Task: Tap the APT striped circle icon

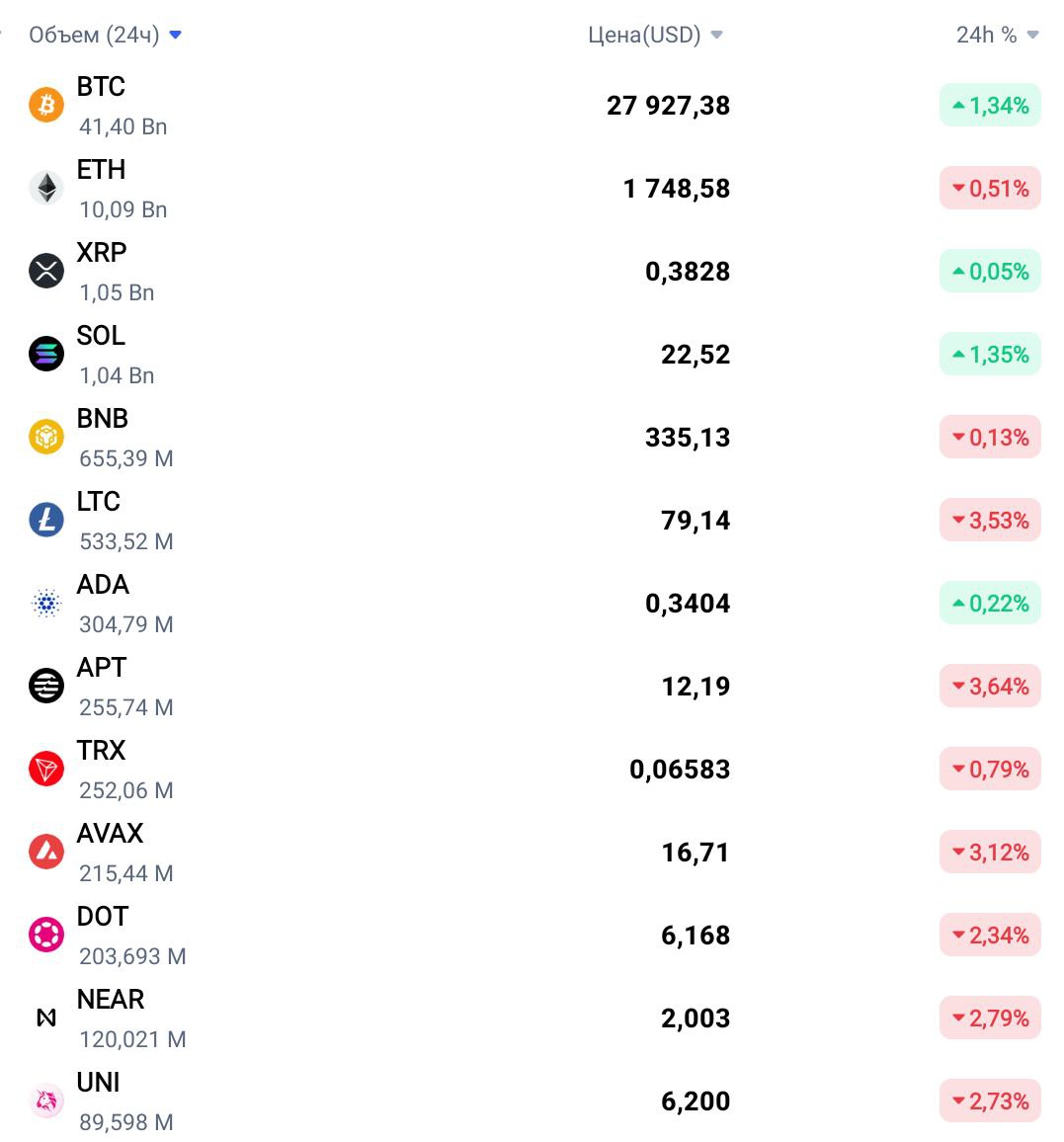Action: [x=45, y=686]
